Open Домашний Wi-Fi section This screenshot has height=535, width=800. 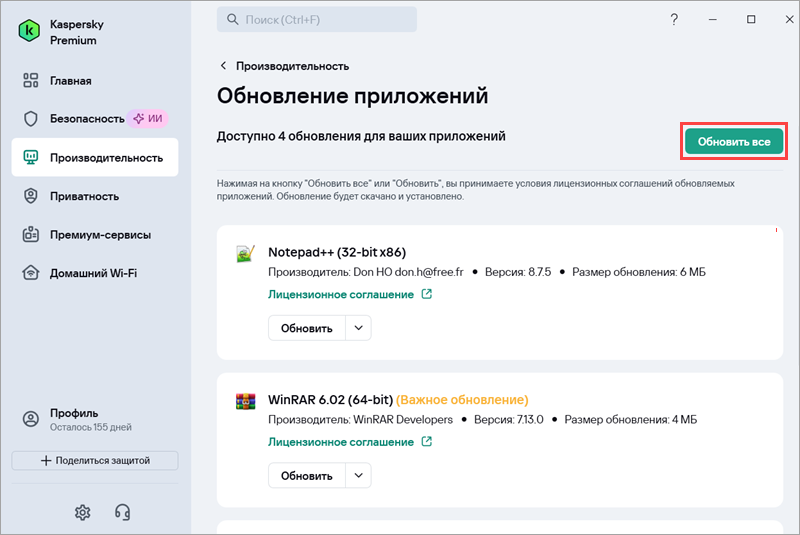95,273
